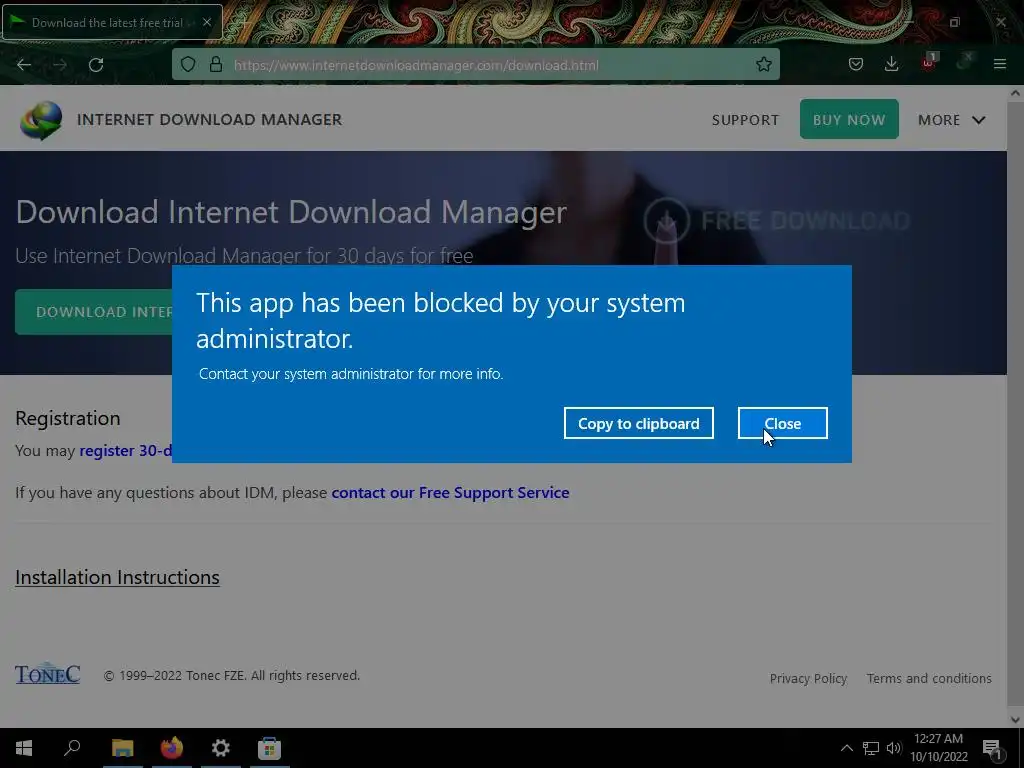
Task: Open Terms and conditions link
Action: pyautogui.click(x=929, y=679)
